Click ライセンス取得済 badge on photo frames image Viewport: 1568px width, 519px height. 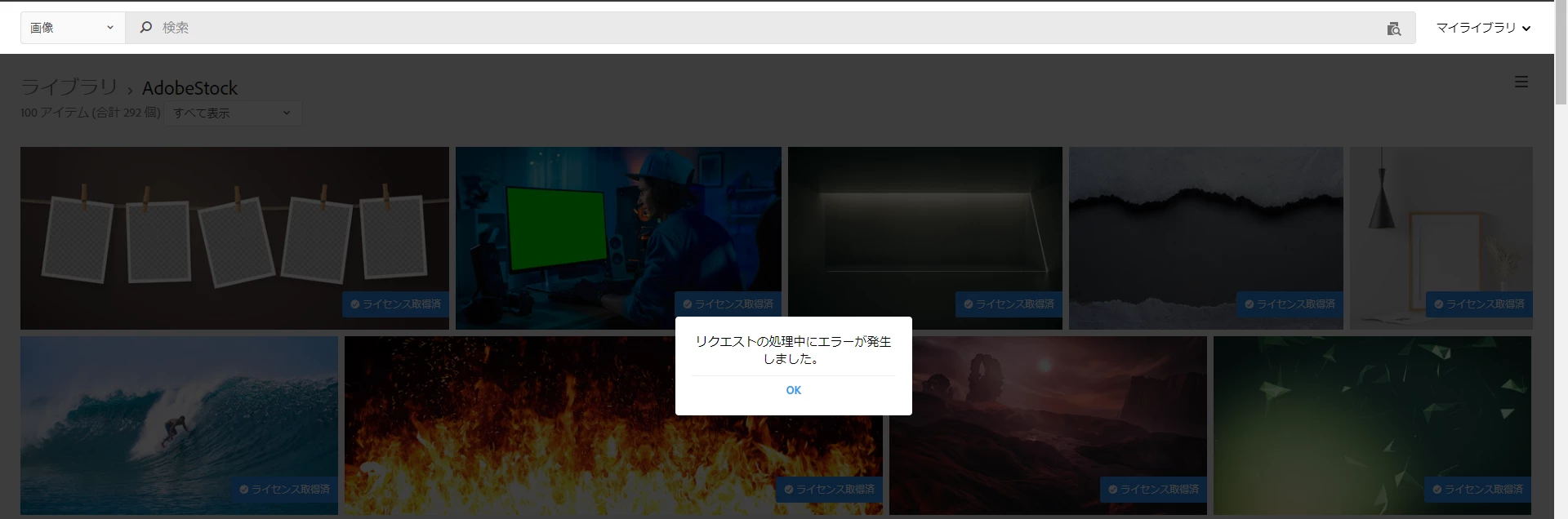[395, 304]
